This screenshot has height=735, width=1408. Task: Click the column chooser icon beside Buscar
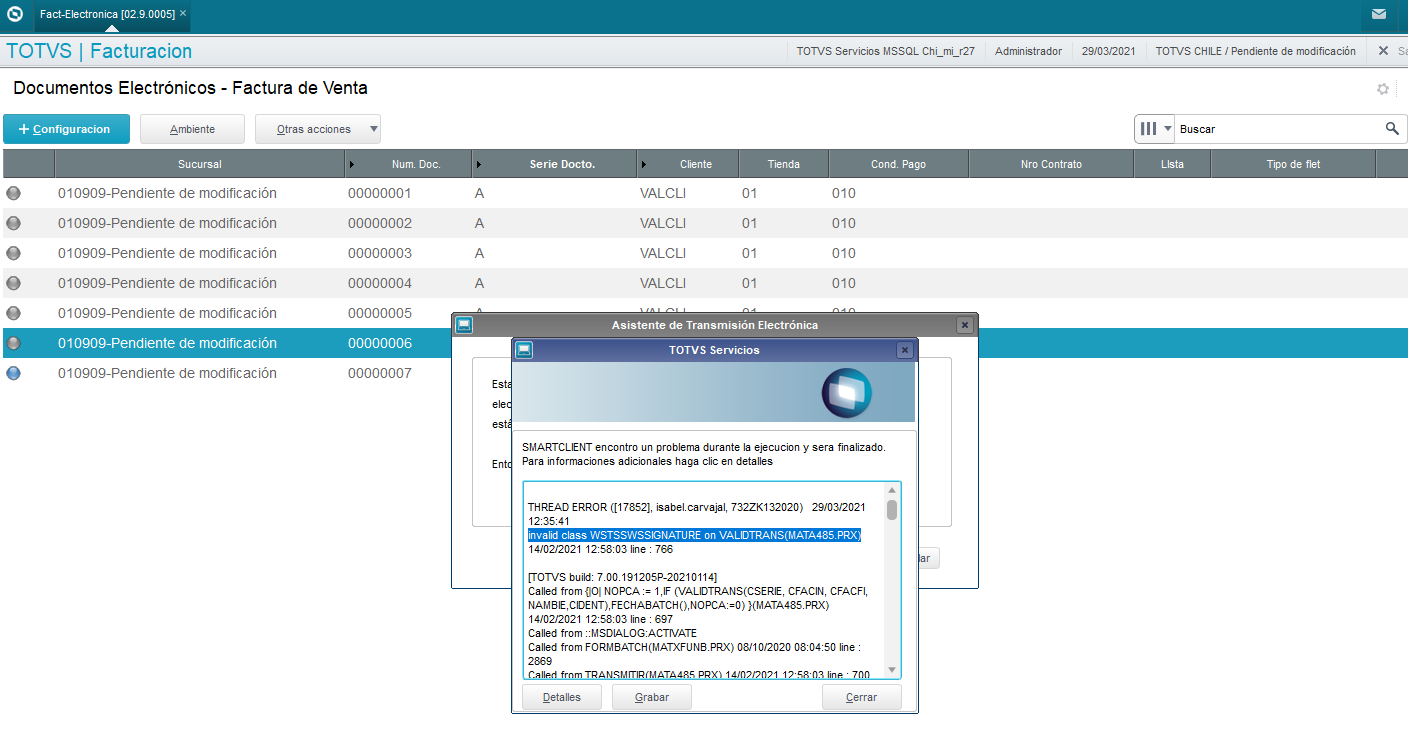[1148, 129]
